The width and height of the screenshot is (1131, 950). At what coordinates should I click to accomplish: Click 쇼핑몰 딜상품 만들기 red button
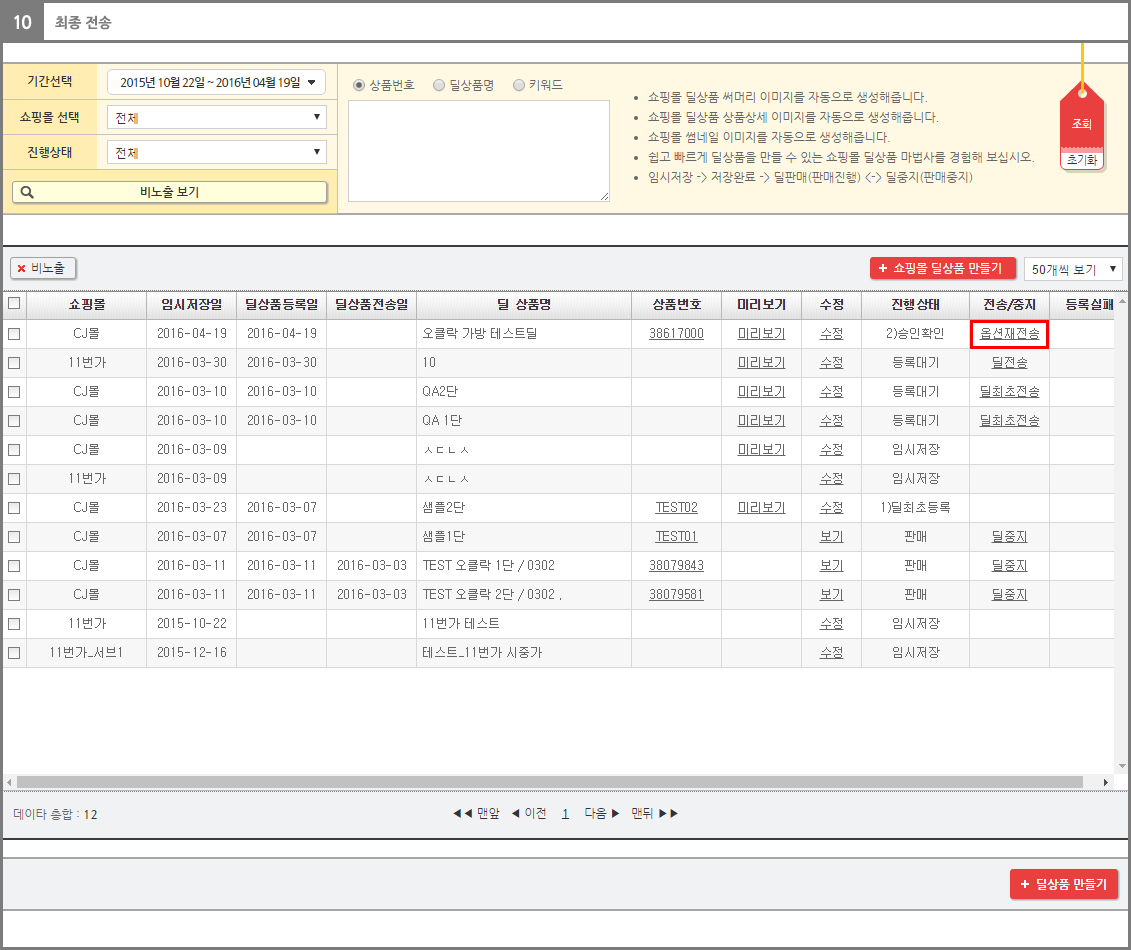943,268
